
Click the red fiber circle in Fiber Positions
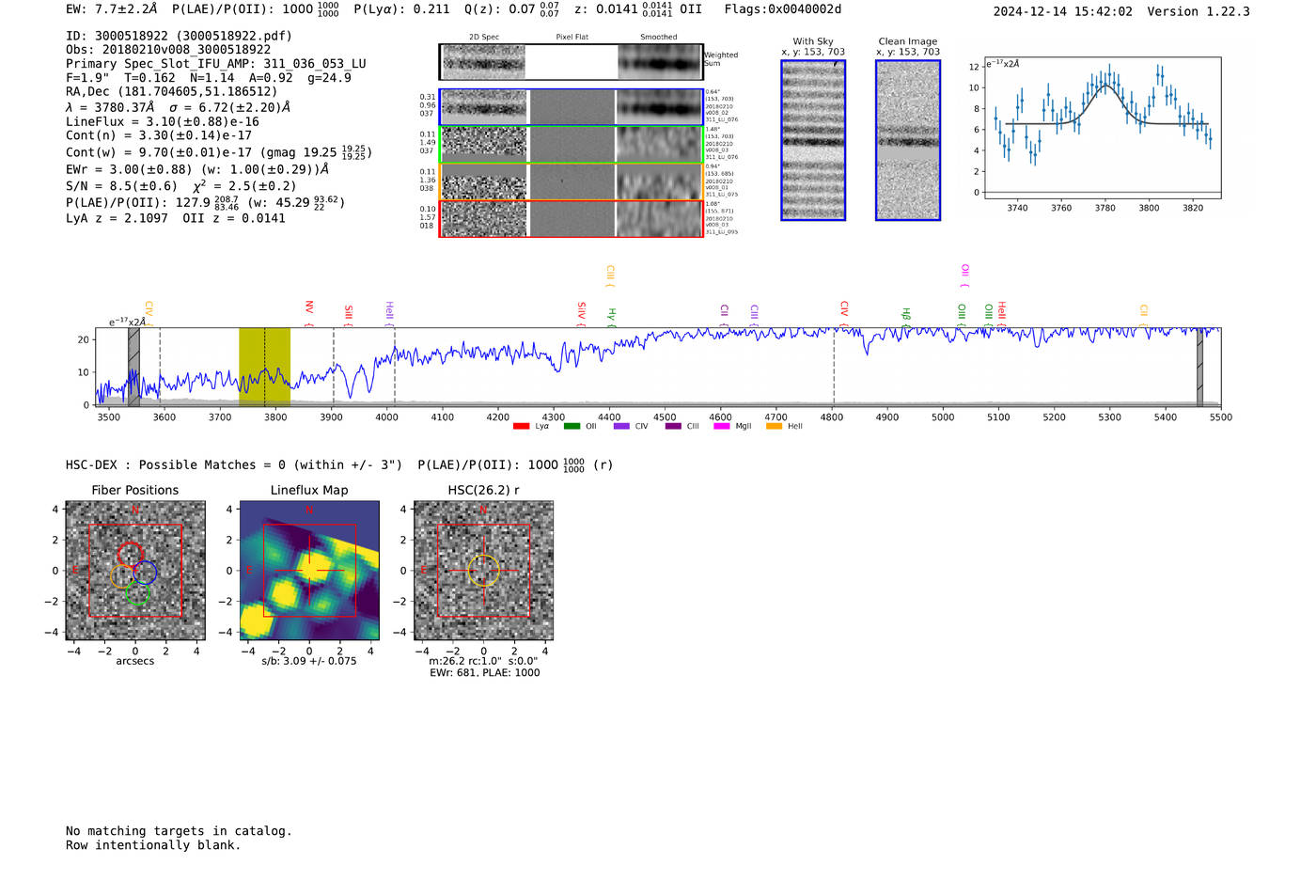(x=130, y=554)
